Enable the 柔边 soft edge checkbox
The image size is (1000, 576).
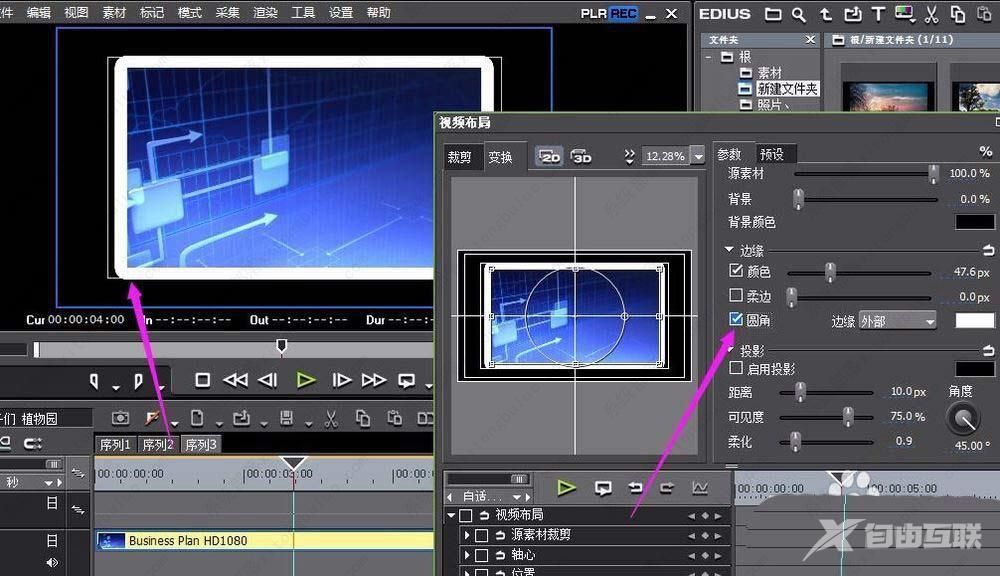(x=736, y=295)
